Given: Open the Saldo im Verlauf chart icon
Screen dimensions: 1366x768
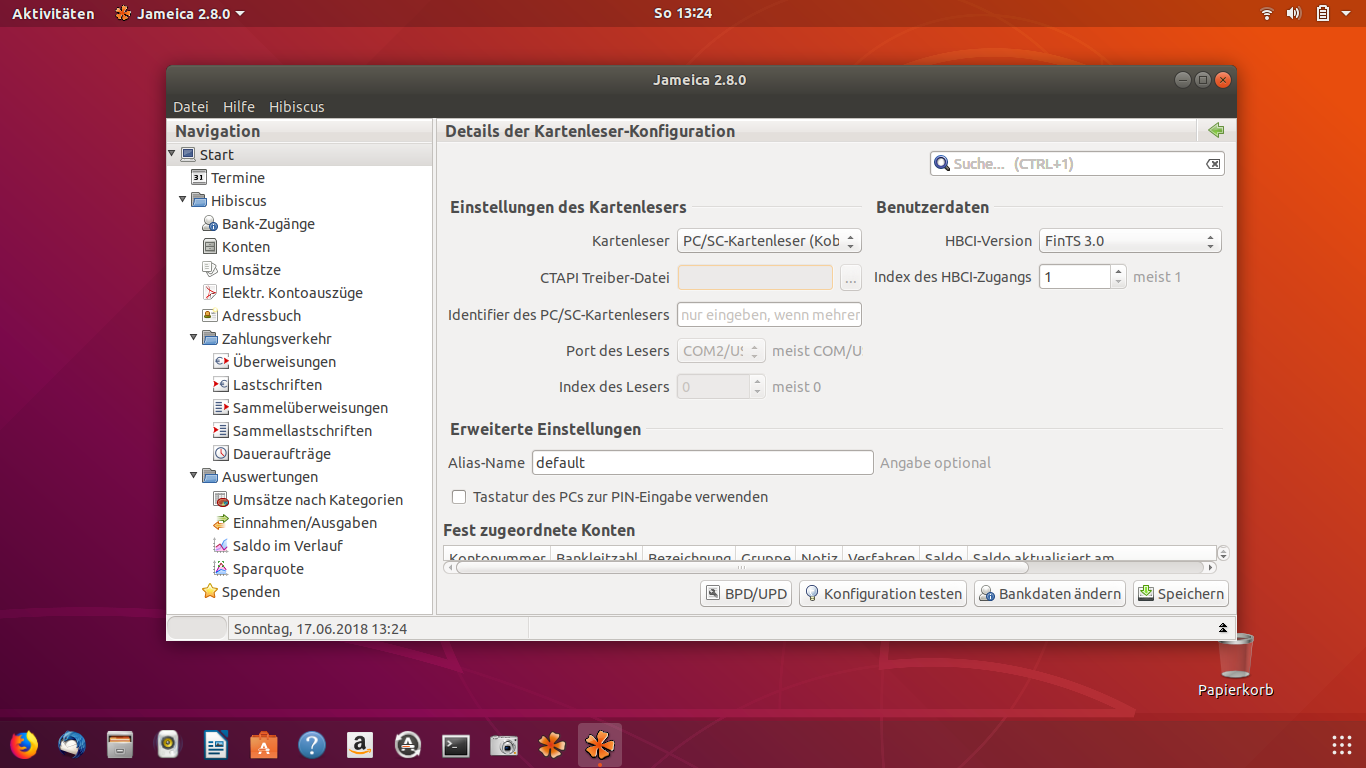Looking at the screenshot, I should click(x=221, y=546).
